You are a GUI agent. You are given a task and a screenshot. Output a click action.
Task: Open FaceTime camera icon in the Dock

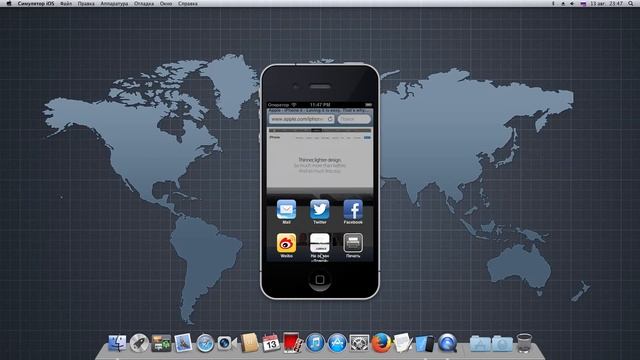(x=227, y=343)
